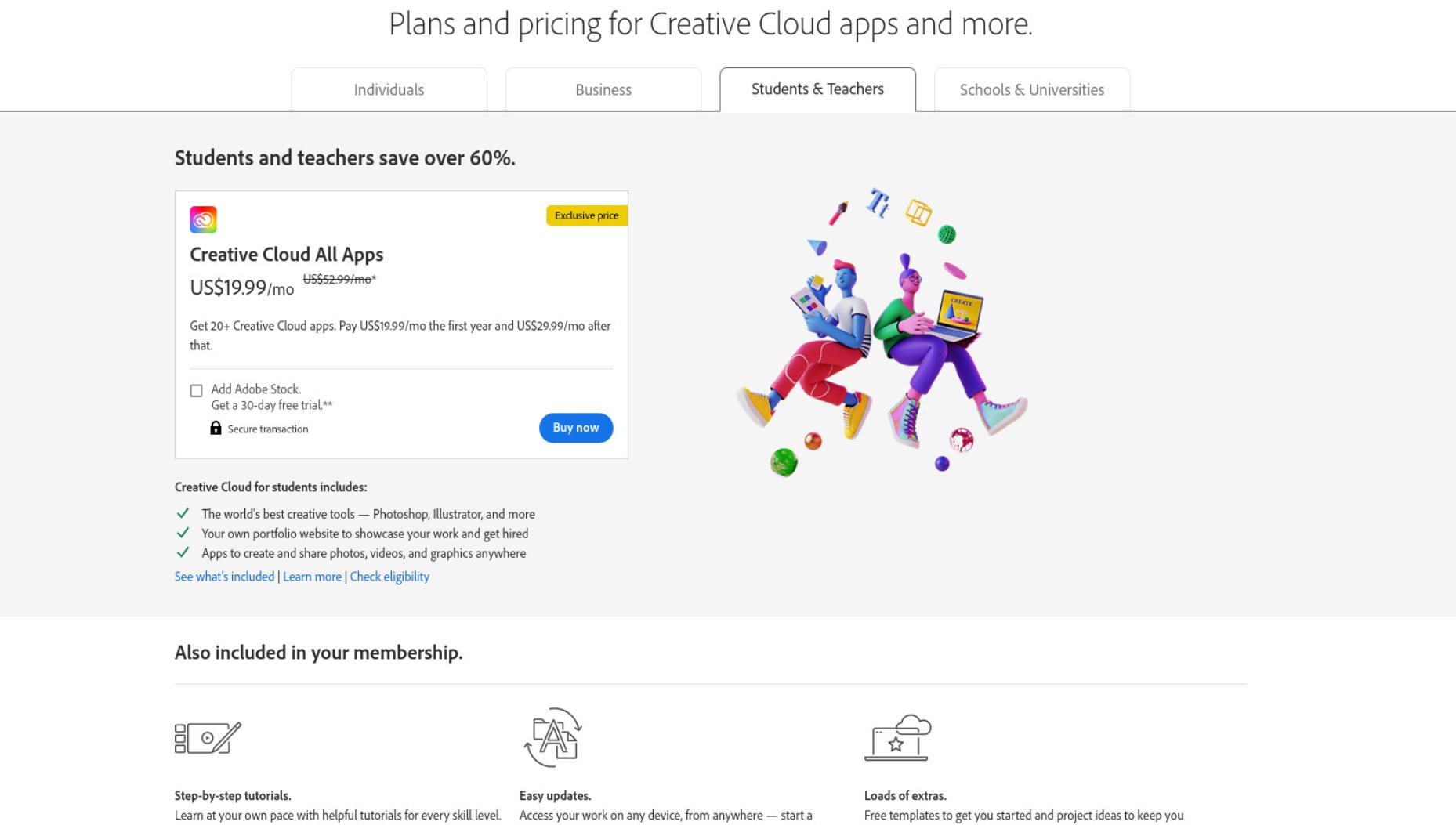Viewport: 1456px width, 825px height.
Task: Click the lock icon beside Secure transaction
Action: click(216, 428)
